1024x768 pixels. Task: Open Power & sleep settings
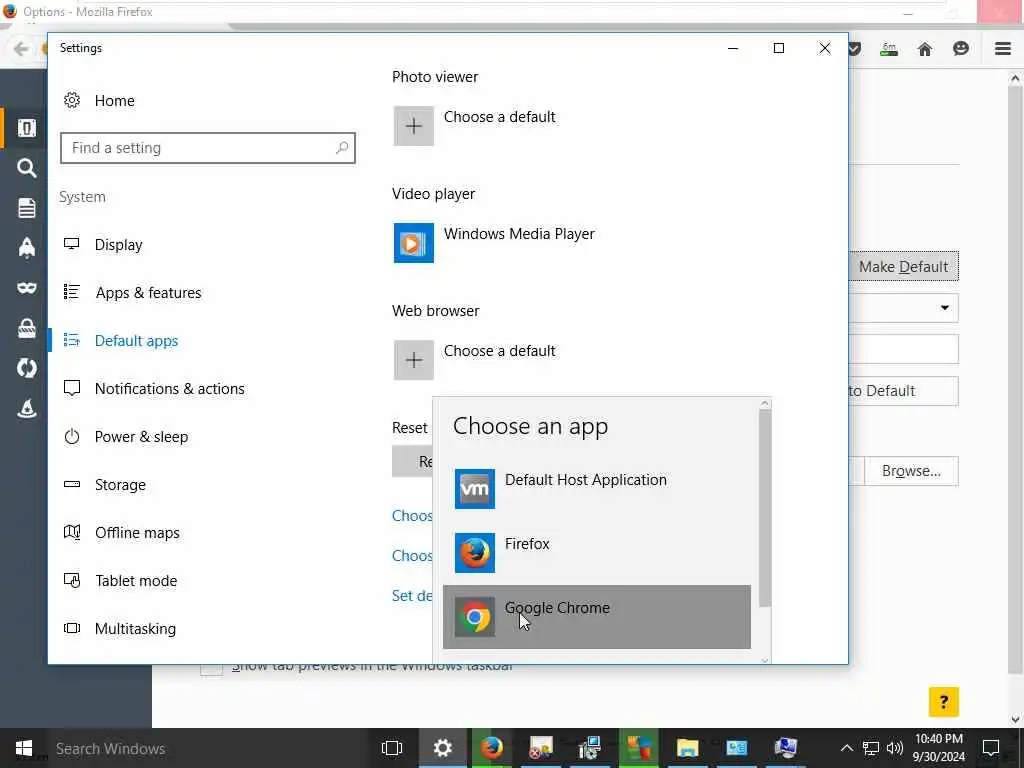(x=141, y=437)
